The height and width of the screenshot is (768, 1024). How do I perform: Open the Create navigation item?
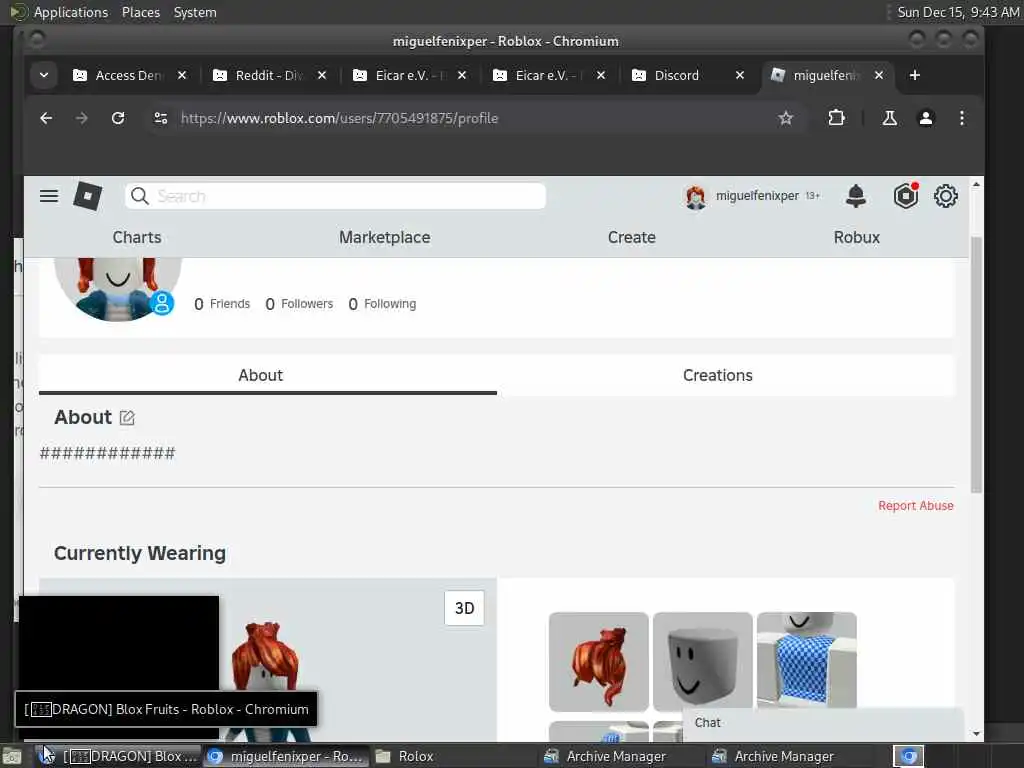(x=632, y=237)
